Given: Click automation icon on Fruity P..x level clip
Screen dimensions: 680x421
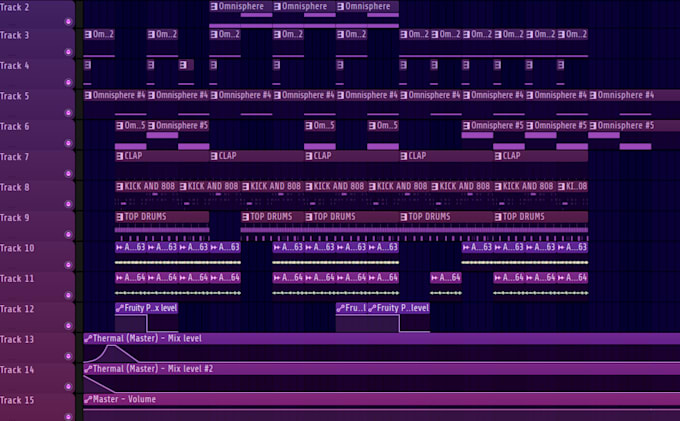Looking at the screenshot, I should tap(120, 308).
